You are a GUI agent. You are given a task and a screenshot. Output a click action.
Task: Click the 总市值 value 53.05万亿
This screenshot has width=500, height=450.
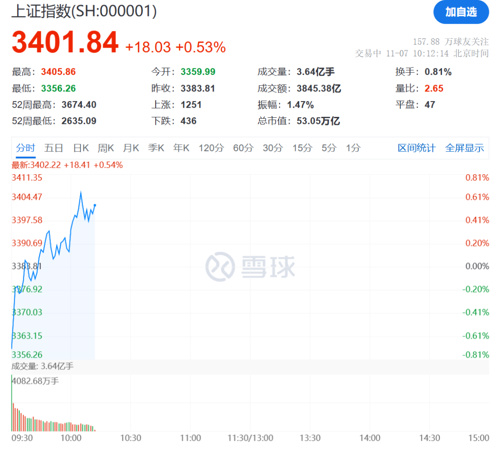click(x=318, y=121)
